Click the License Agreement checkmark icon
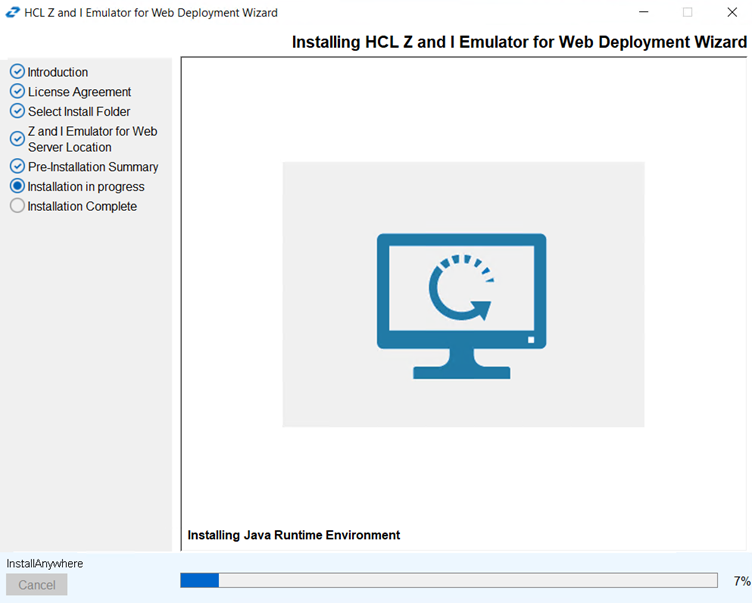 point(17,91)
